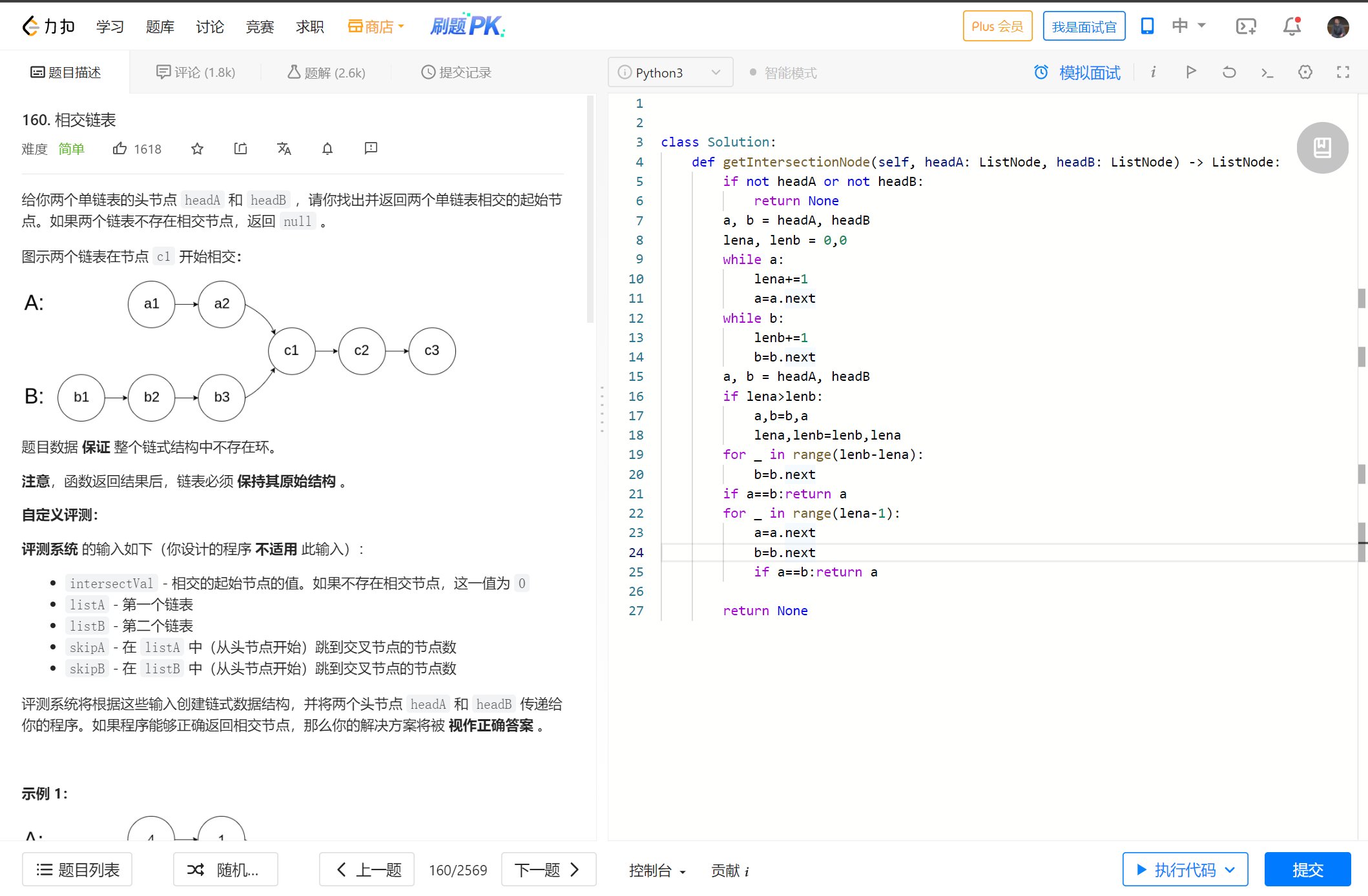Expand the 商店 store menu
The height and width of the screenshot is (896, 1368).
point(377,26)
